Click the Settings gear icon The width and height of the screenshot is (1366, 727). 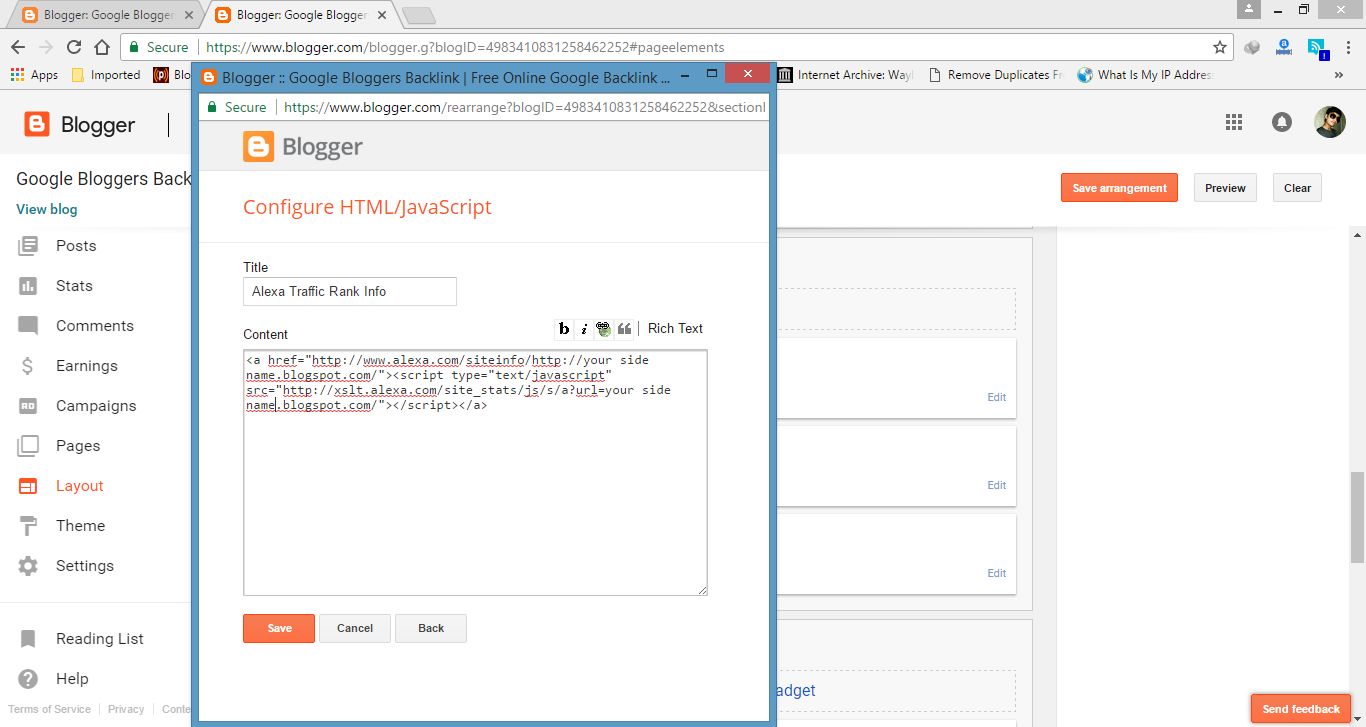pyautogui.click(x=28, y=566)
